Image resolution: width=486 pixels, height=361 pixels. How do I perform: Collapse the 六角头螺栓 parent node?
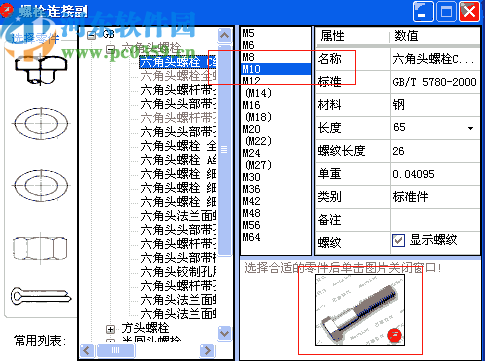click(110, 49)
